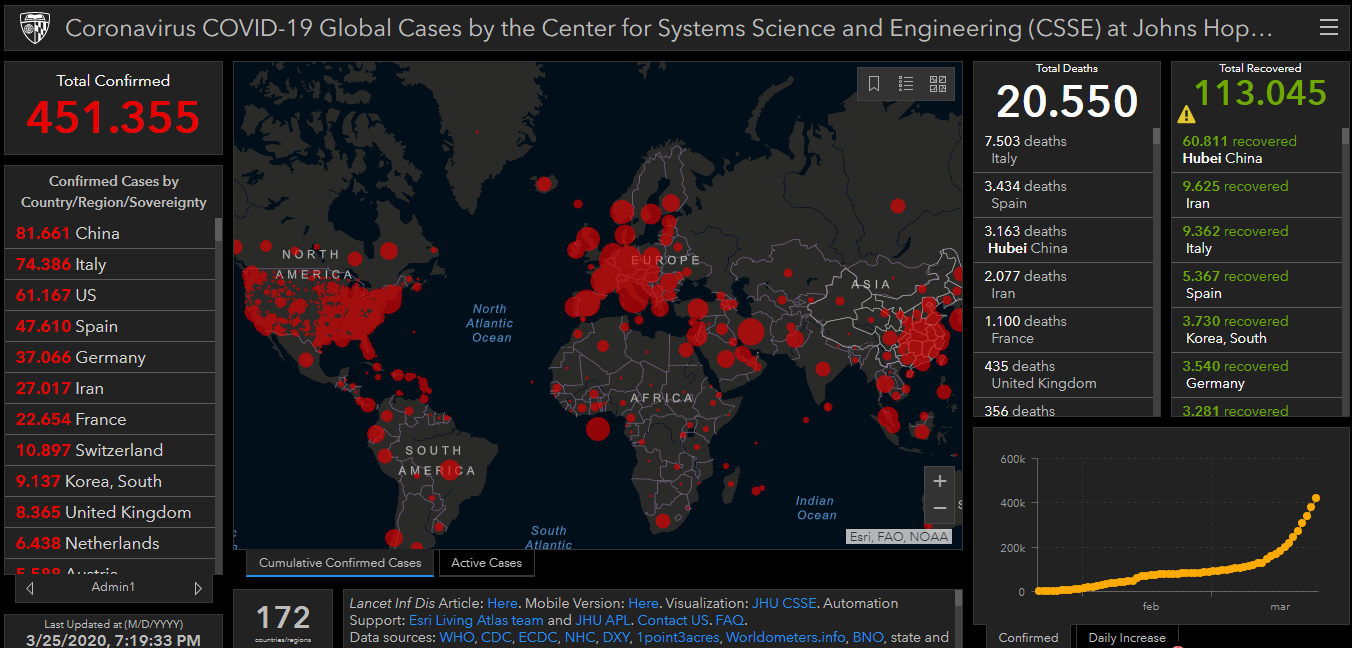This screenshot has height=648, width=1352.
Task: Open the Mobile Version Here link
Action: click(x=643, y=603)
